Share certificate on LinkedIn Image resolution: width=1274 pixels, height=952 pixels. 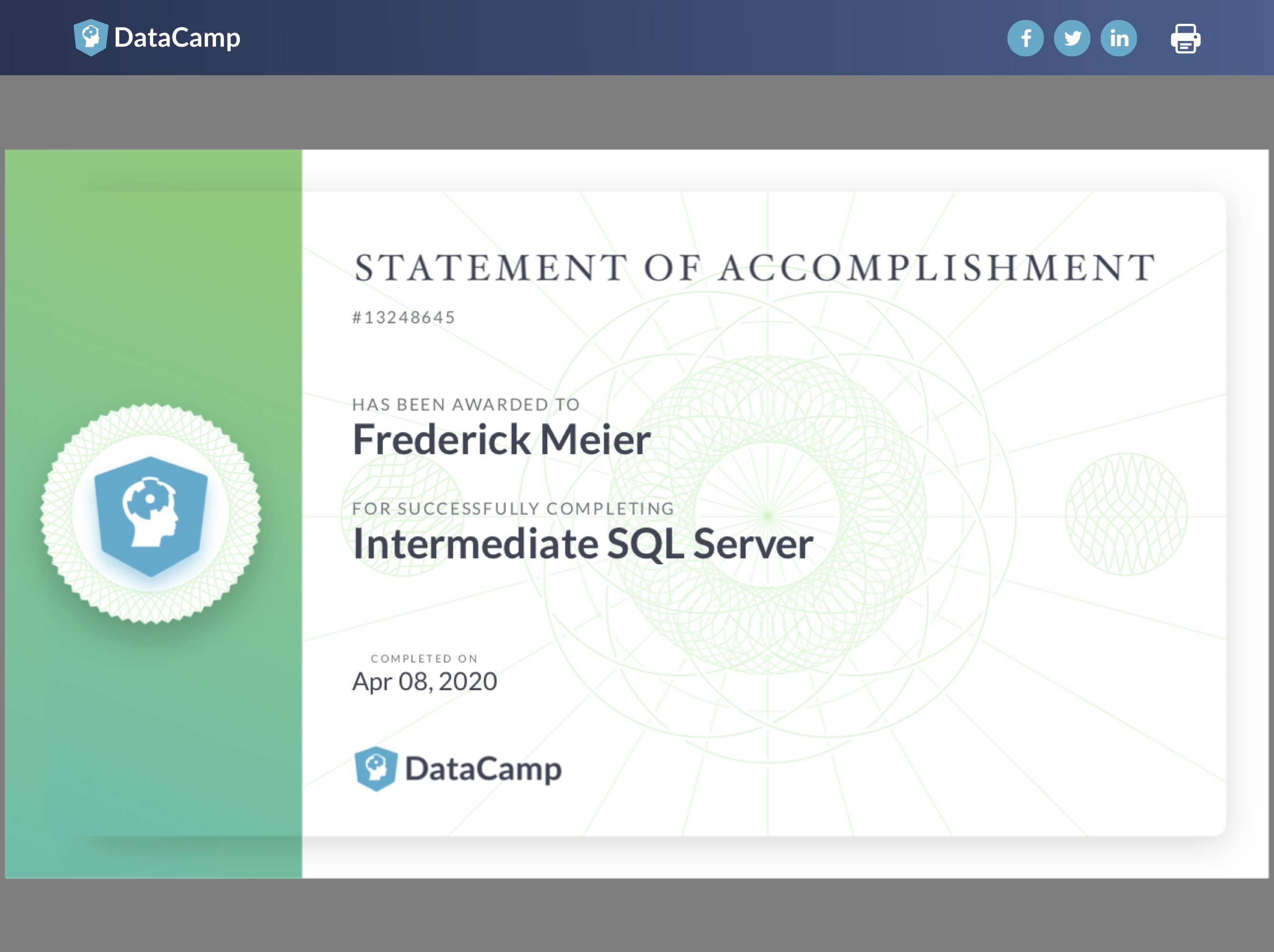(1118, 38)
